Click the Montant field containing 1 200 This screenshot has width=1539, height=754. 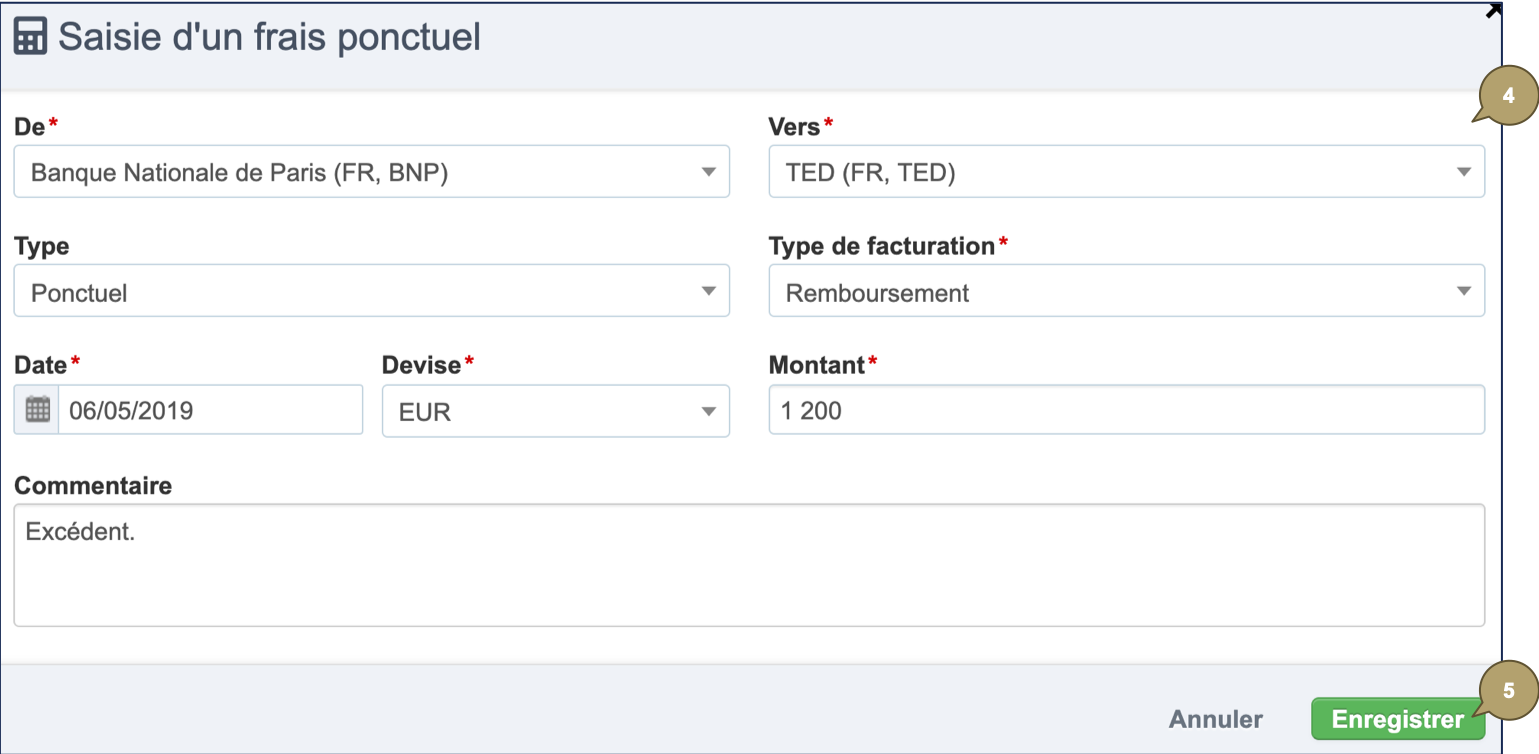point(1126,410)
